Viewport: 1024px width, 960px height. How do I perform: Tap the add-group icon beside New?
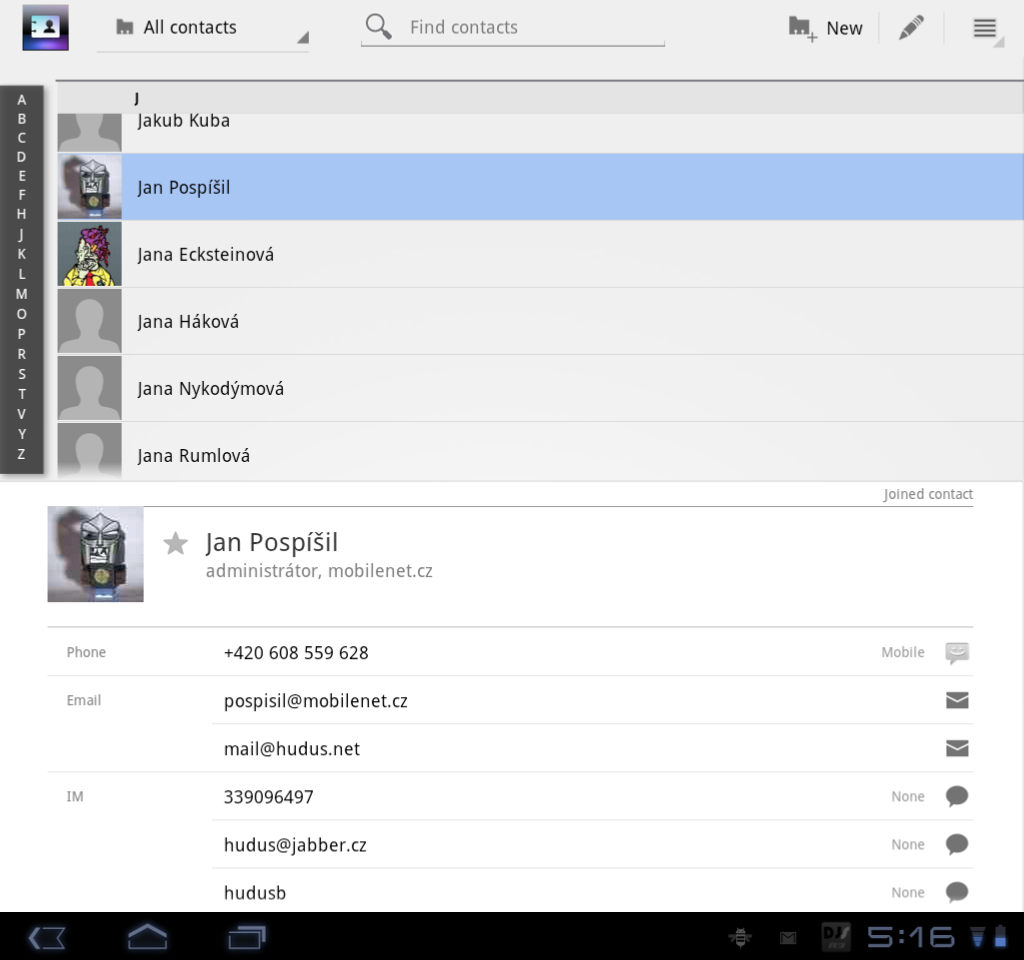tap(800, 27)
